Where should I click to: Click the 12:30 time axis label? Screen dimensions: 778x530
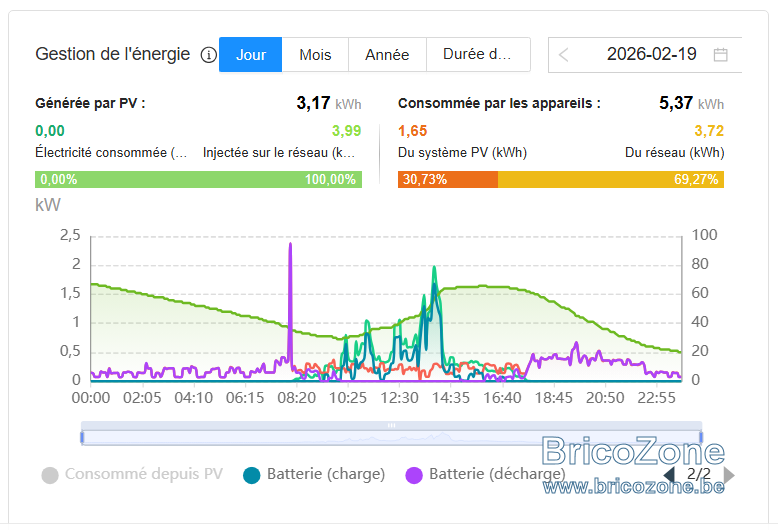(x=399, y=398)
